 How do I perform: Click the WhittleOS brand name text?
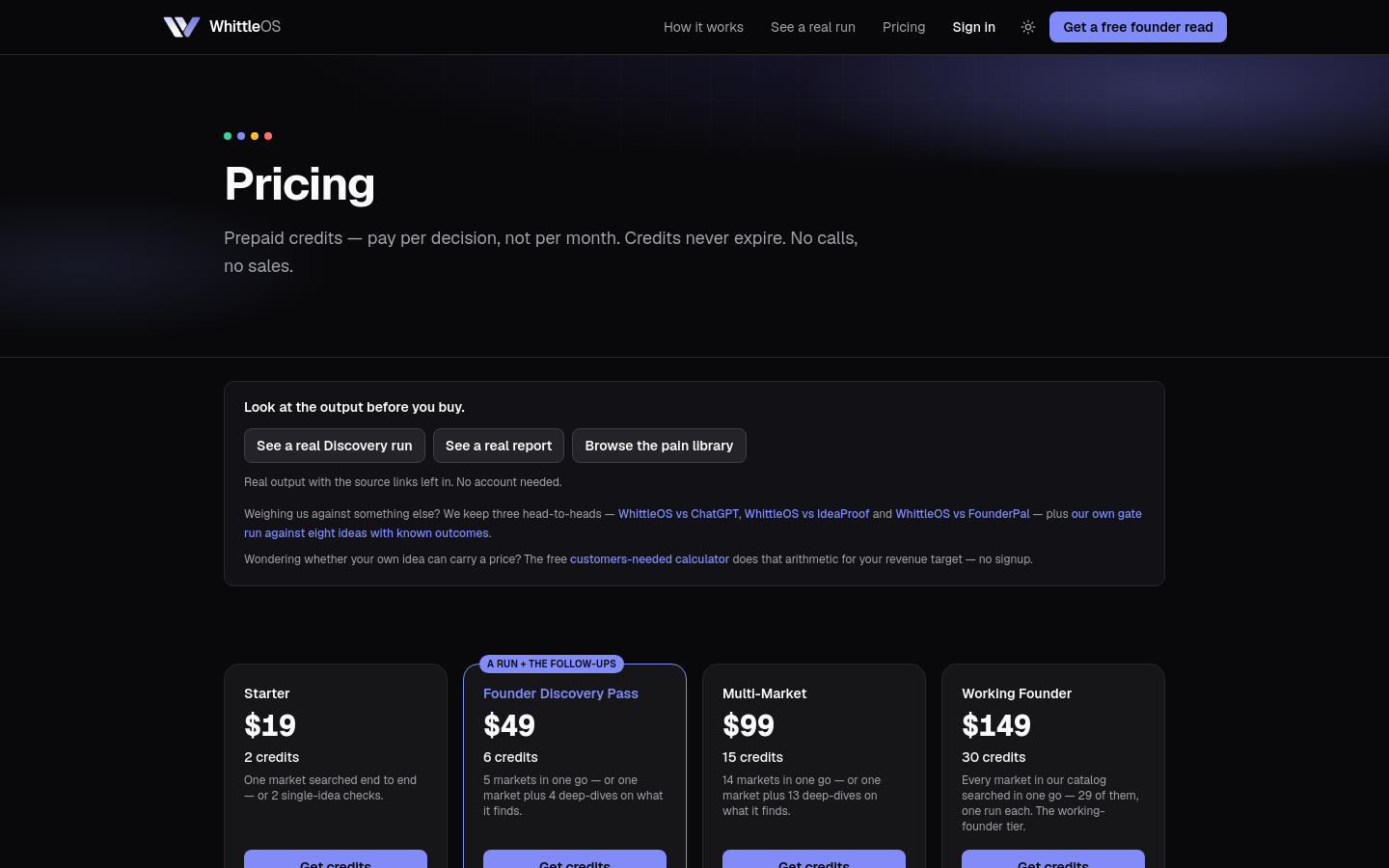(x=245, y=27)
